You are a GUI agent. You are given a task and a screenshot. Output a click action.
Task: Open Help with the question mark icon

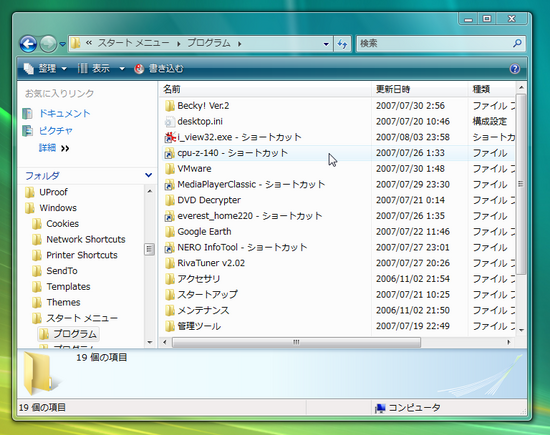pyautogui.click(x=515, y=68)
